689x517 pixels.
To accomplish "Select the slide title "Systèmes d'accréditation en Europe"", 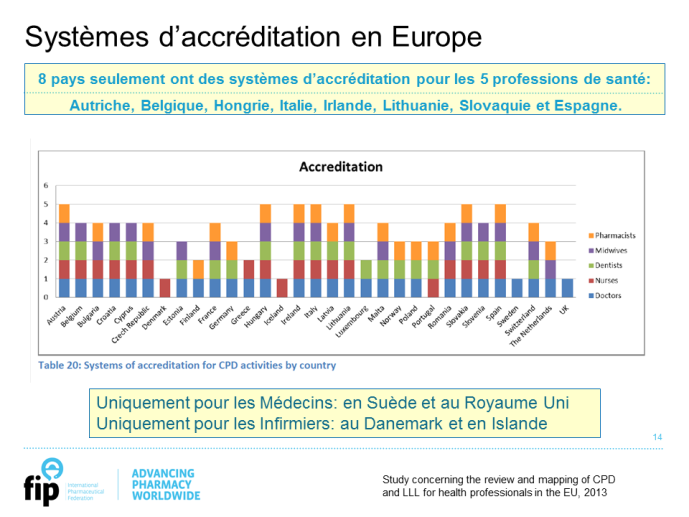I will (254, 36).
